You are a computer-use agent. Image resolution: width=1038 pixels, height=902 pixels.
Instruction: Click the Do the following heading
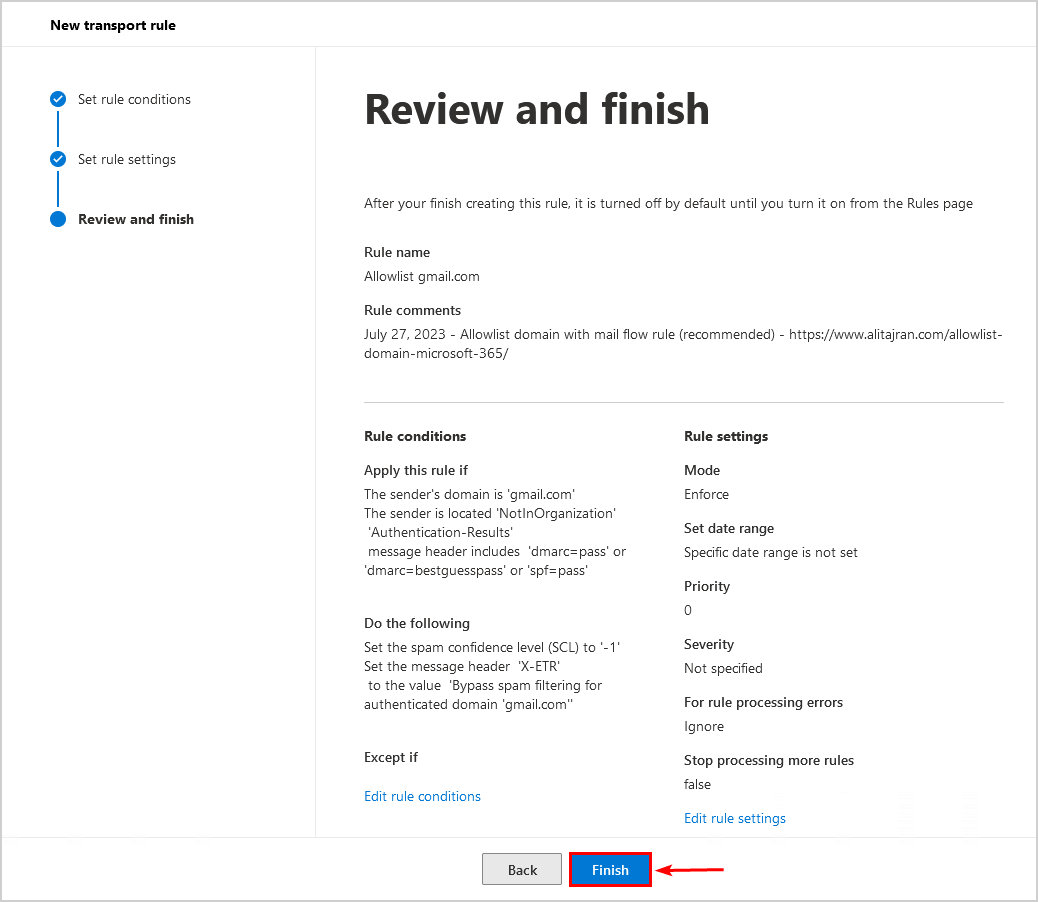click(417, 623)
